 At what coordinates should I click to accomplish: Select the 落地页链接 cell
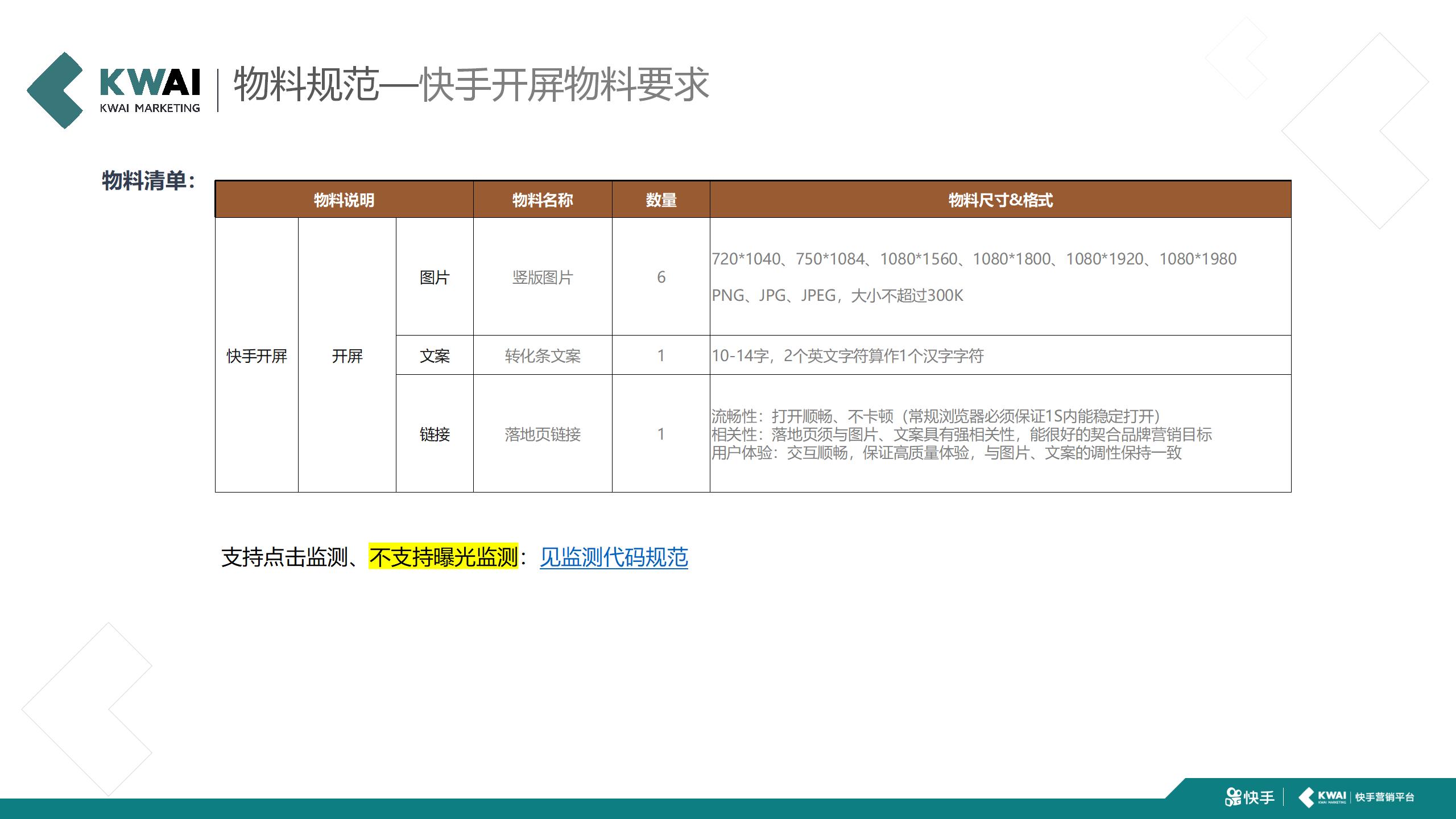[x=543, y=434]
